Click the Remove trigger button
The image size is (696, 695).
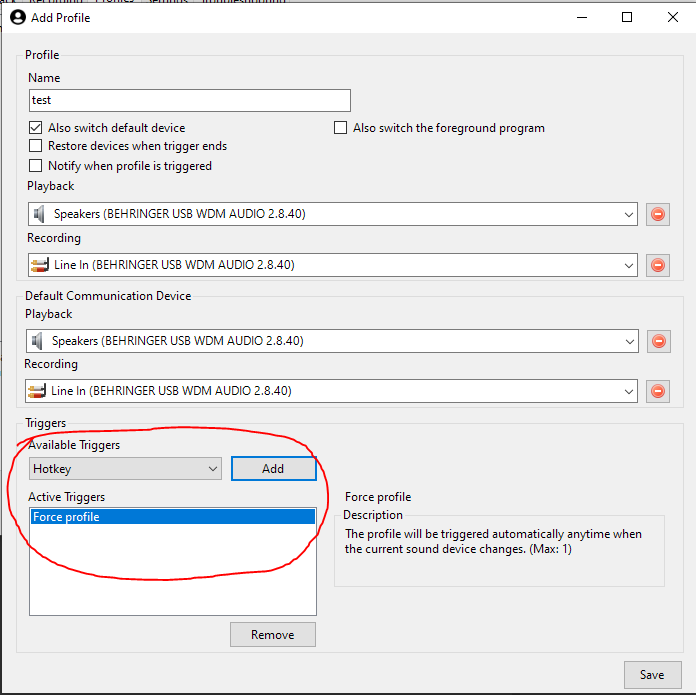[x=273, y=635]
